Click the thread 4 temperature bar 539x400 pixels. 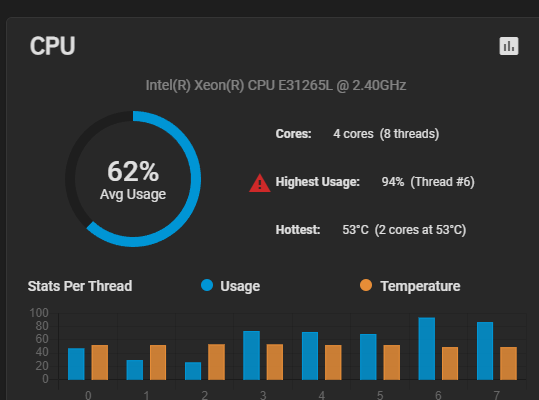click(x=333, y=362)
